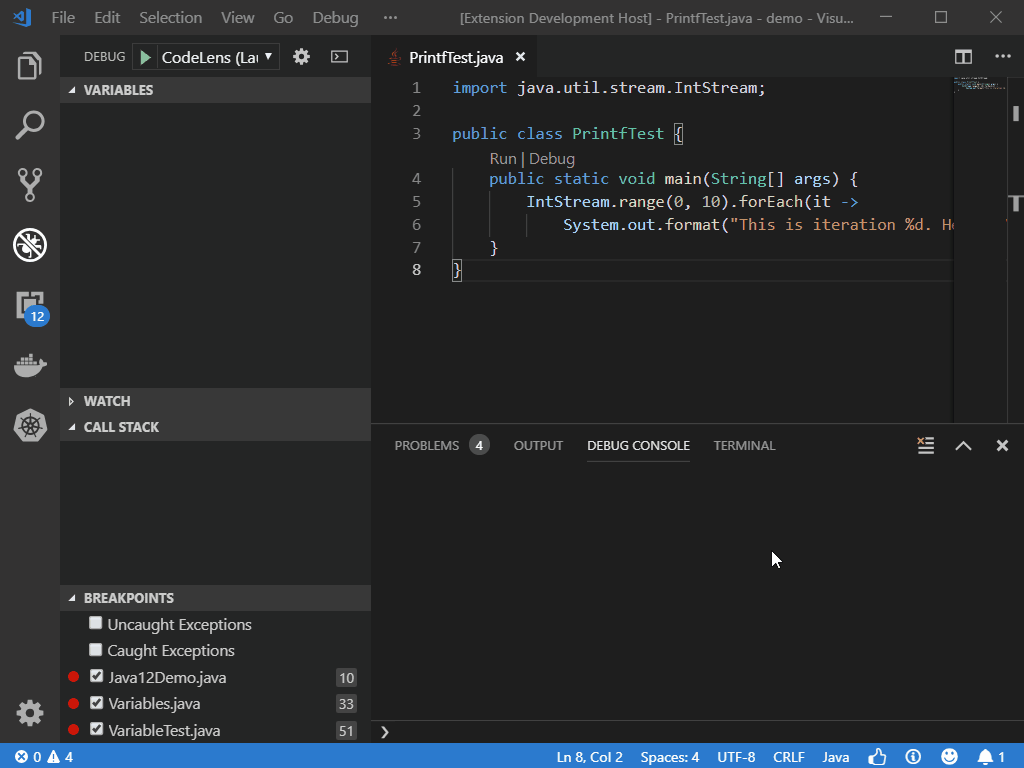Open the View menu
The height and width of the screenshot is (768, 1024).
[x=238, y=18]
